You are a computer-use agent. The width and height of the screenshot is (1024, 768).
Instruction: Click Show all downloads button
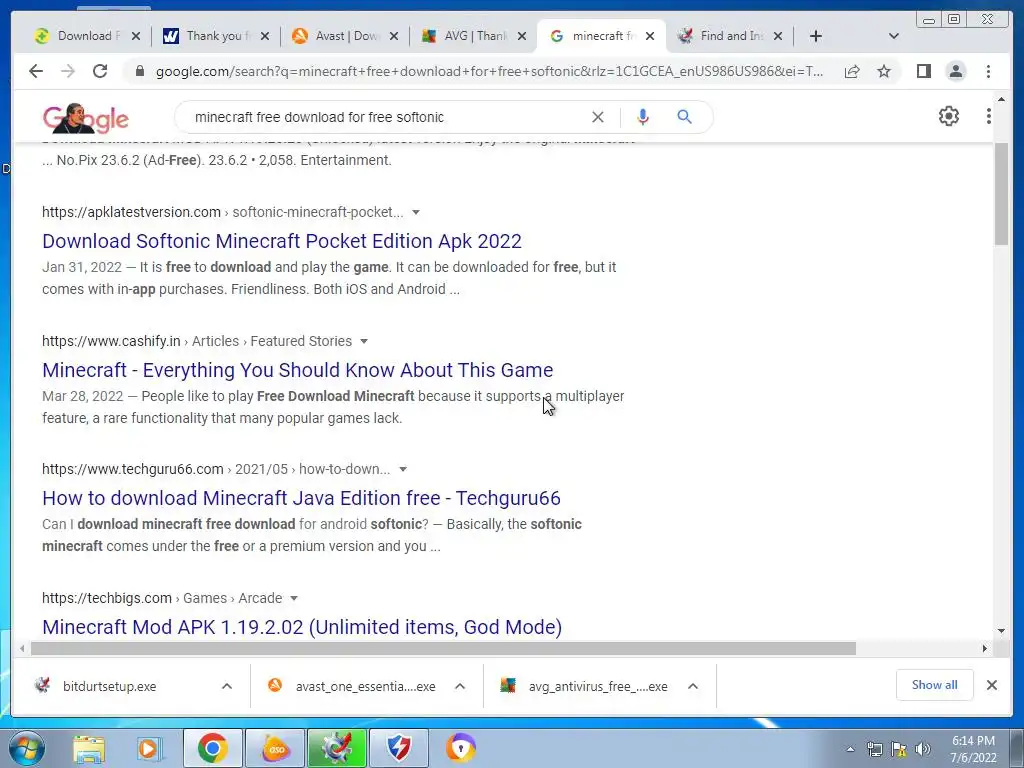point(935,685)
